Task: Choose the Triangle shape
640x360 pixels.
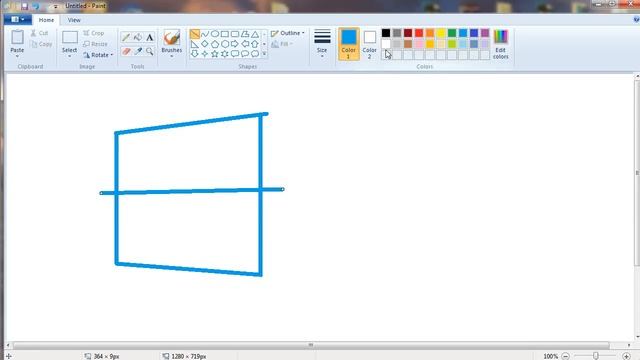Action: (x=255, y=34)
